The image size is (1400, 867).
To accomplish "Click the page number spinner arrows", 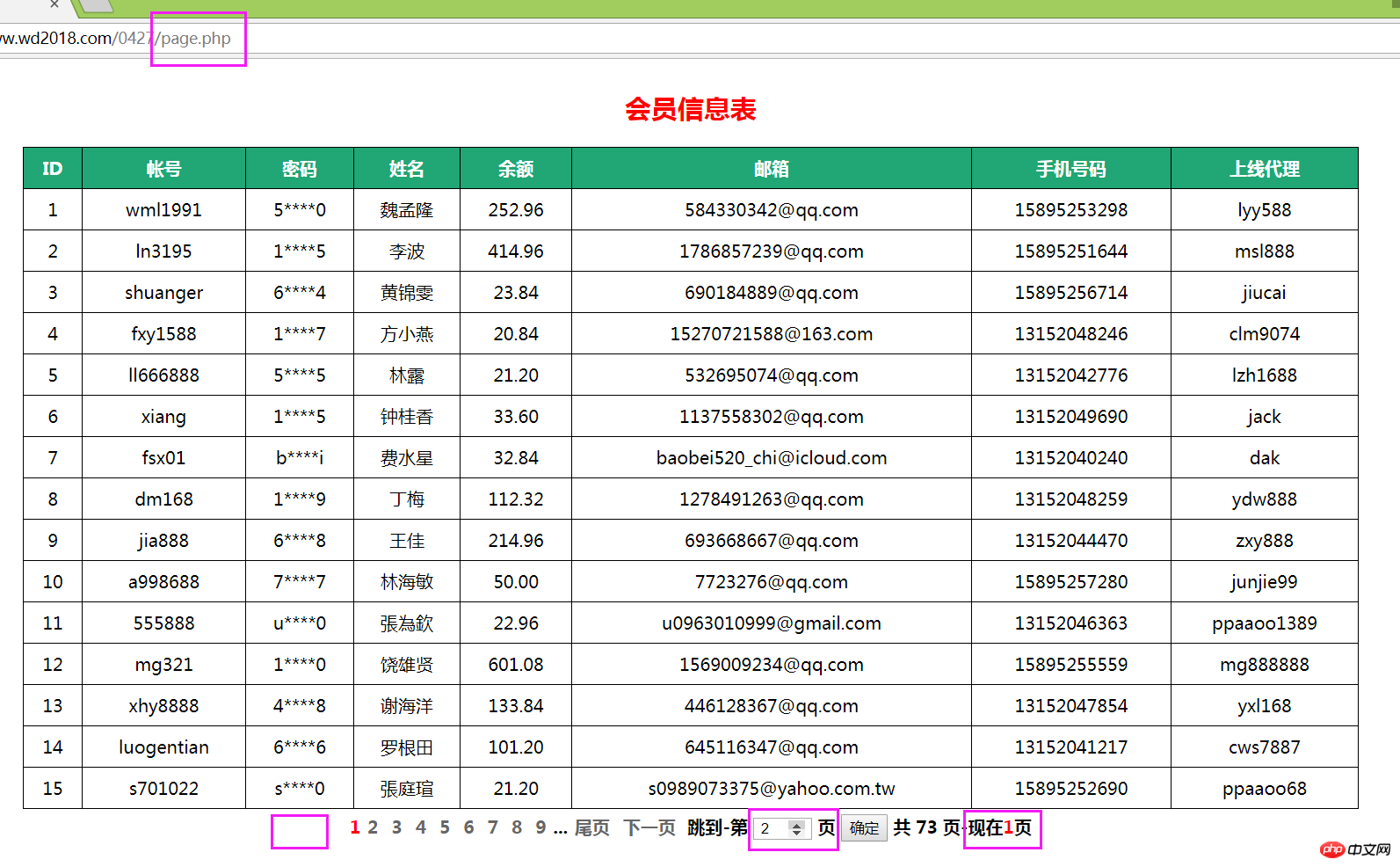I will click(x=797, y=828).
